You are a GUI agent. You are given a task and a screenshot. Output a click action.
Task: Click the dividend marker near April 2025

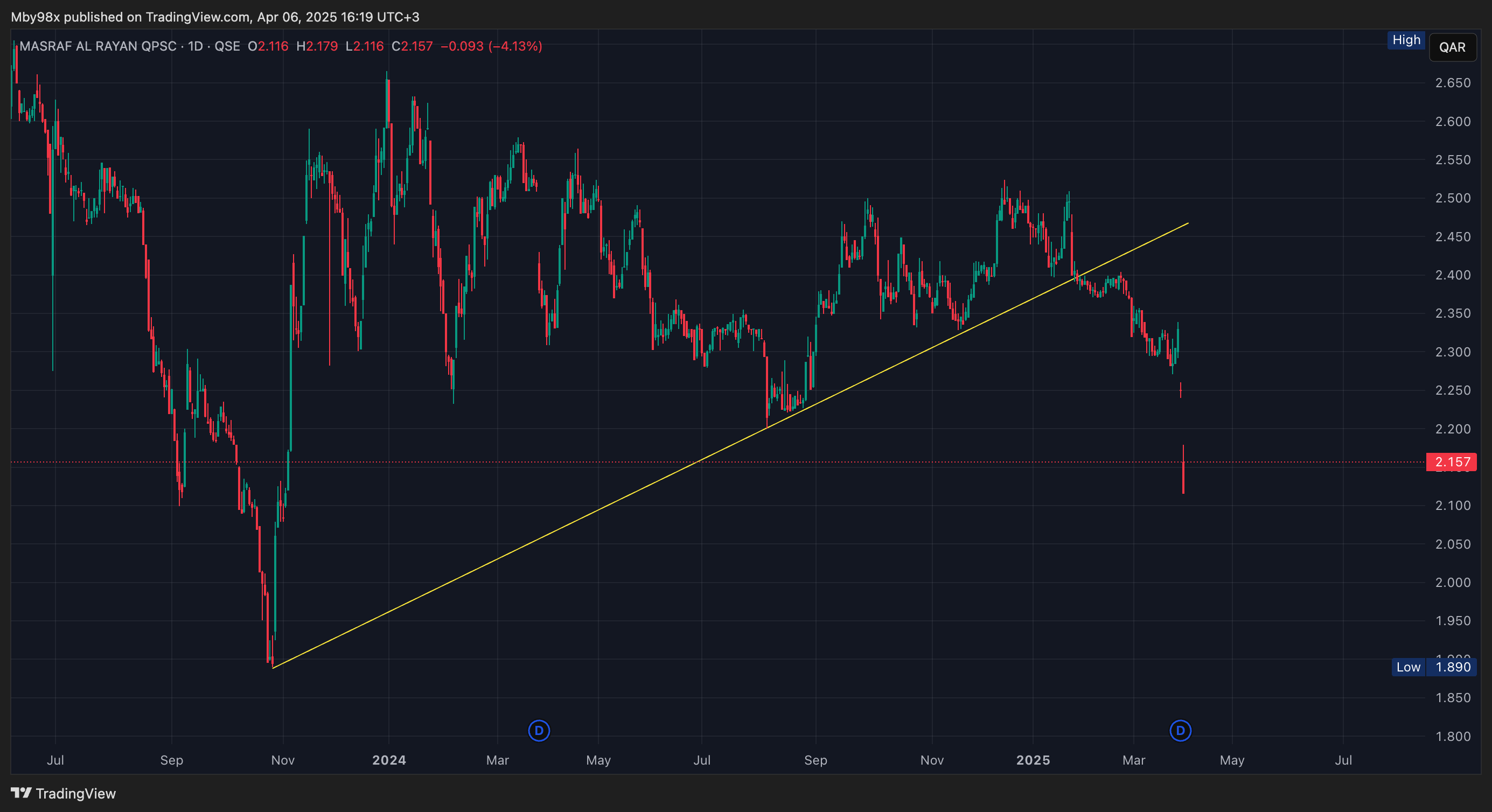(x=1180, y=730)
